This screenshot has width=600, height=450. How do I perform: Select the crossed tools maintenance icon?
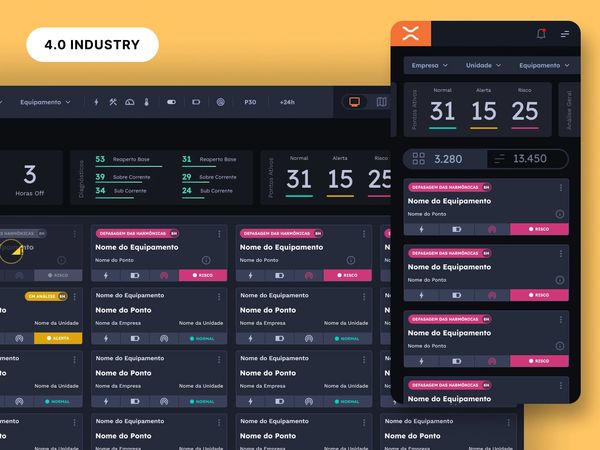[x=113, y=102]
